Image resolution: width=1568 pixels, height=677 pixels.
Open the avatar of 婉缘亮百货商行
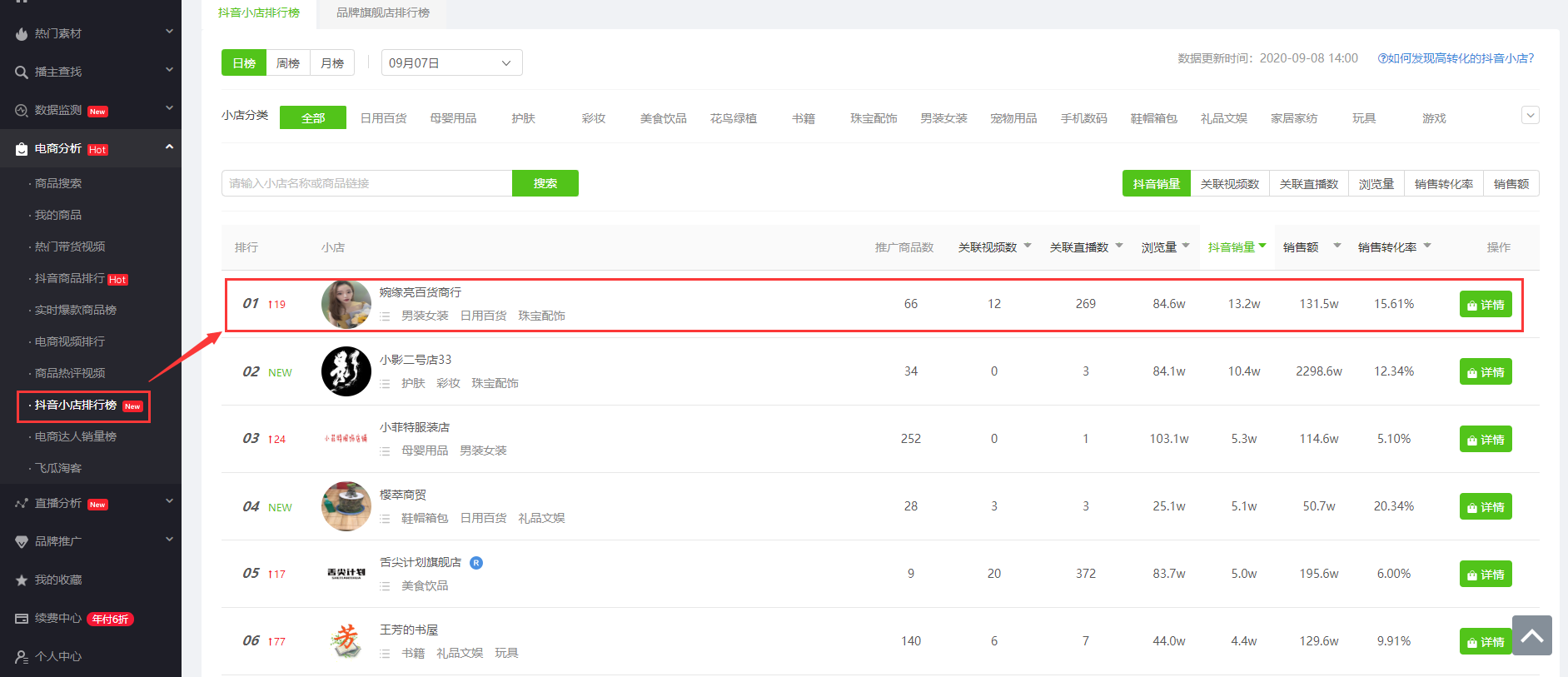click(x=346, y=304)
